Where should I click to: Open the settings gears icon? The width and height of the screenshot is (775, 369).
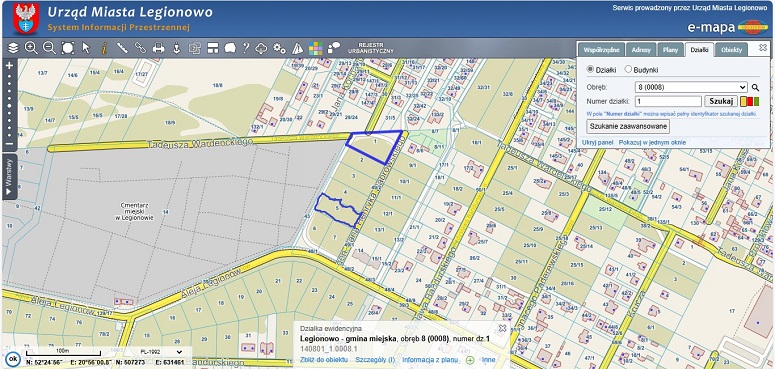pyautogui.click(x=280, y=48)
